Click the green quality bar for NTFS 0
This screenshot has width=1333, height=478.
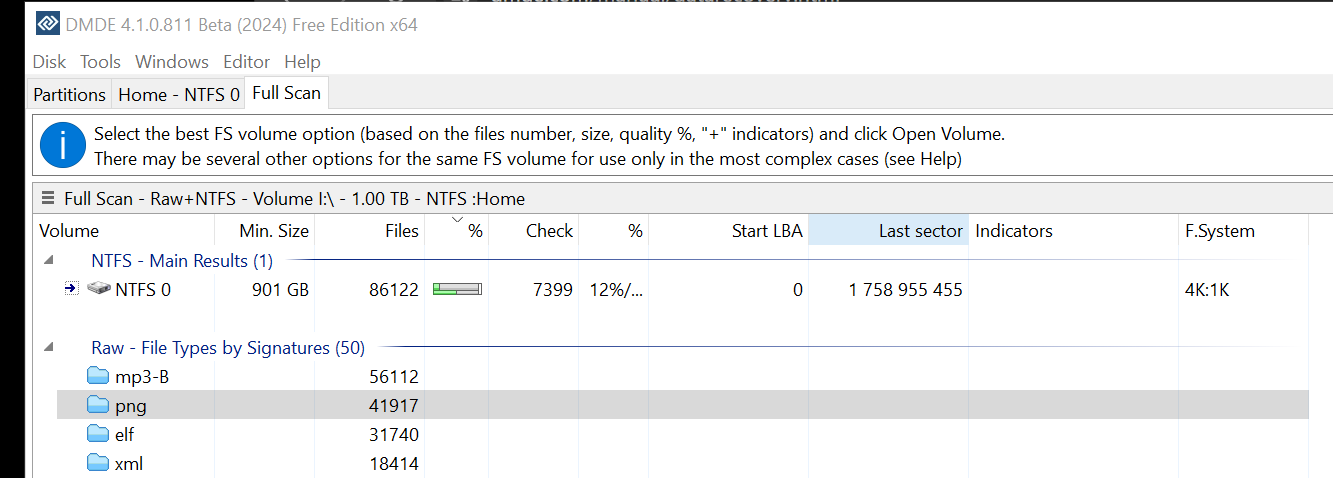coord(457,289)
